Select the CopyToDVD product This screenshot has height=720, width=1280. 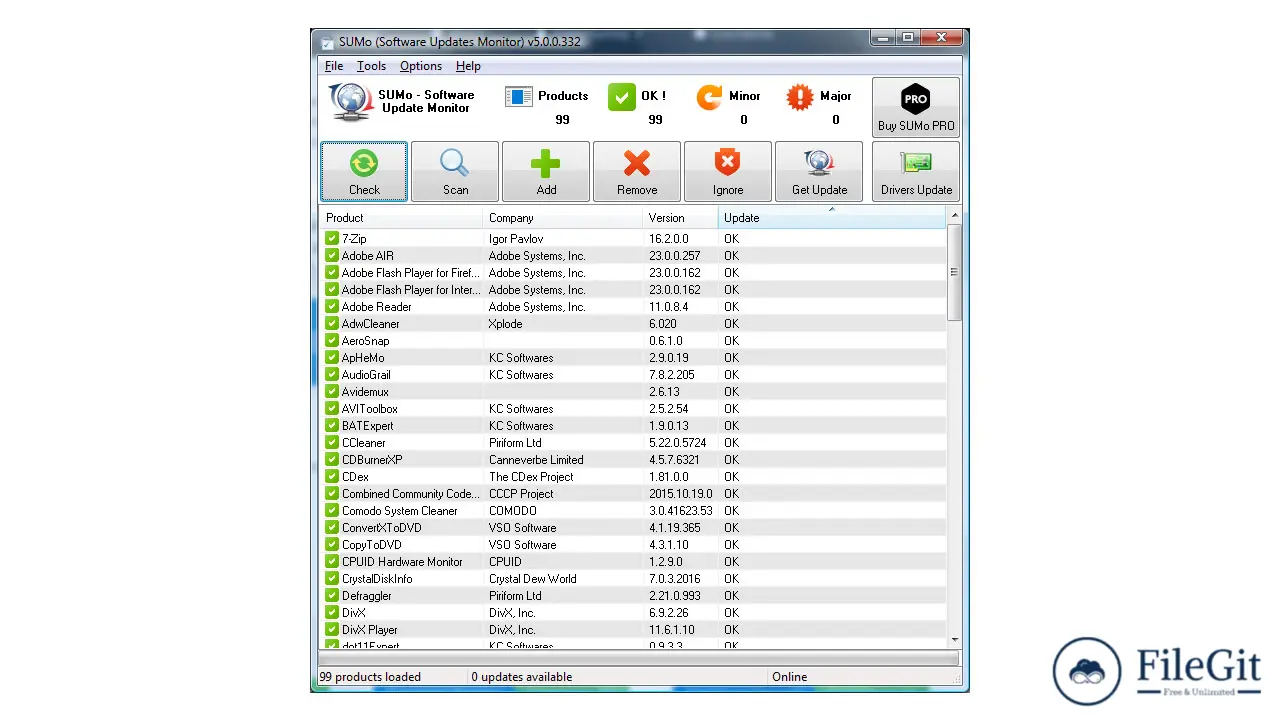click(x=632, y=545)
